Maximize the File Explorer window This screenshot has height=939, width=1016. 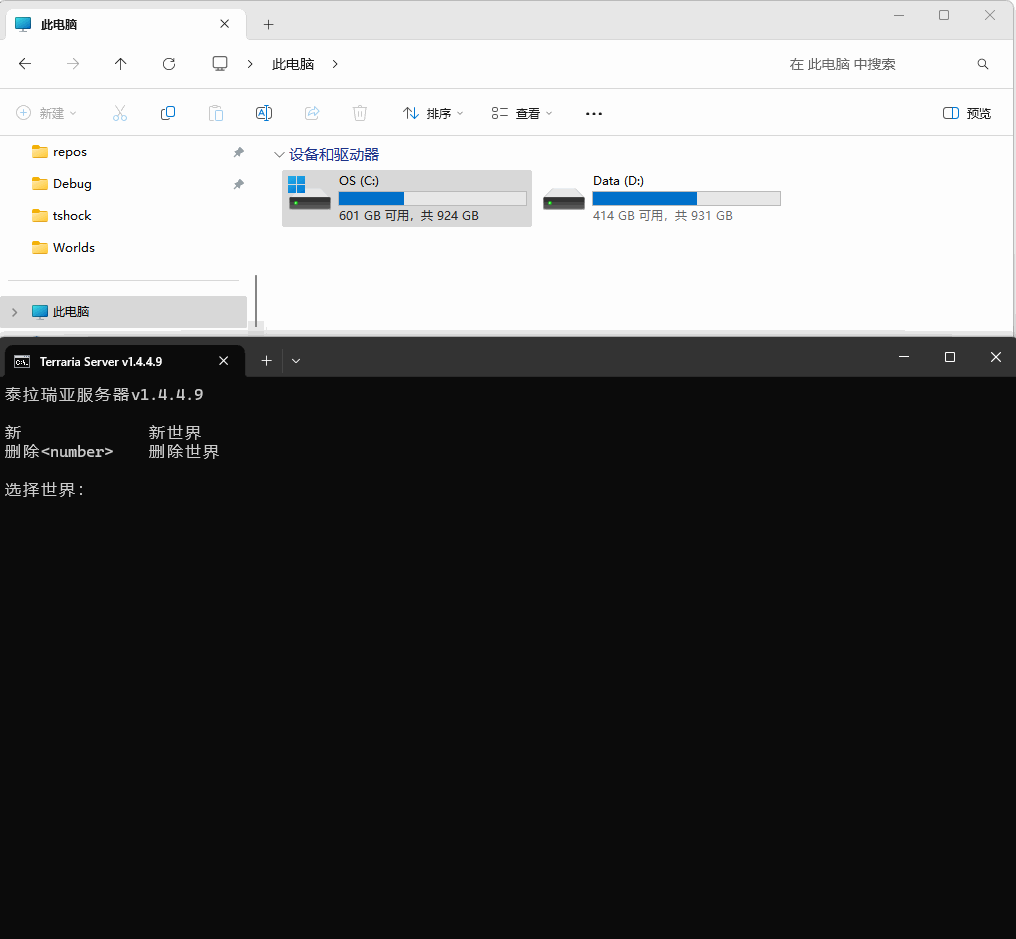944,16
